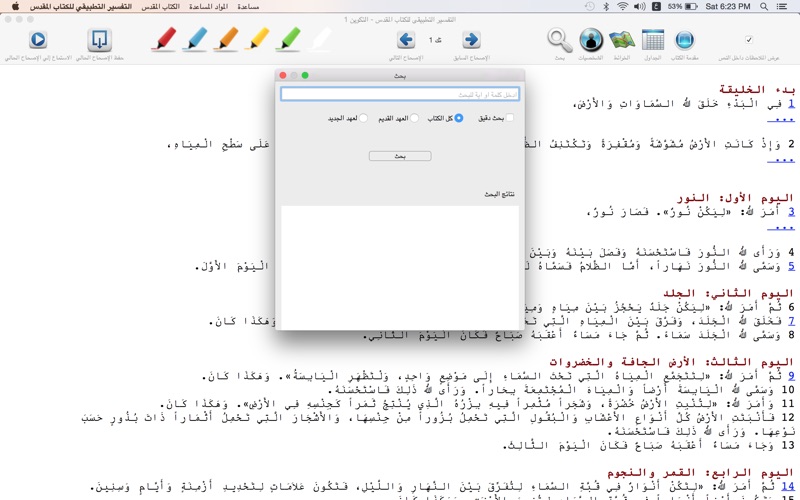
Task: Select the العهد الجديد radio button
Action: [x=363, y=118]
